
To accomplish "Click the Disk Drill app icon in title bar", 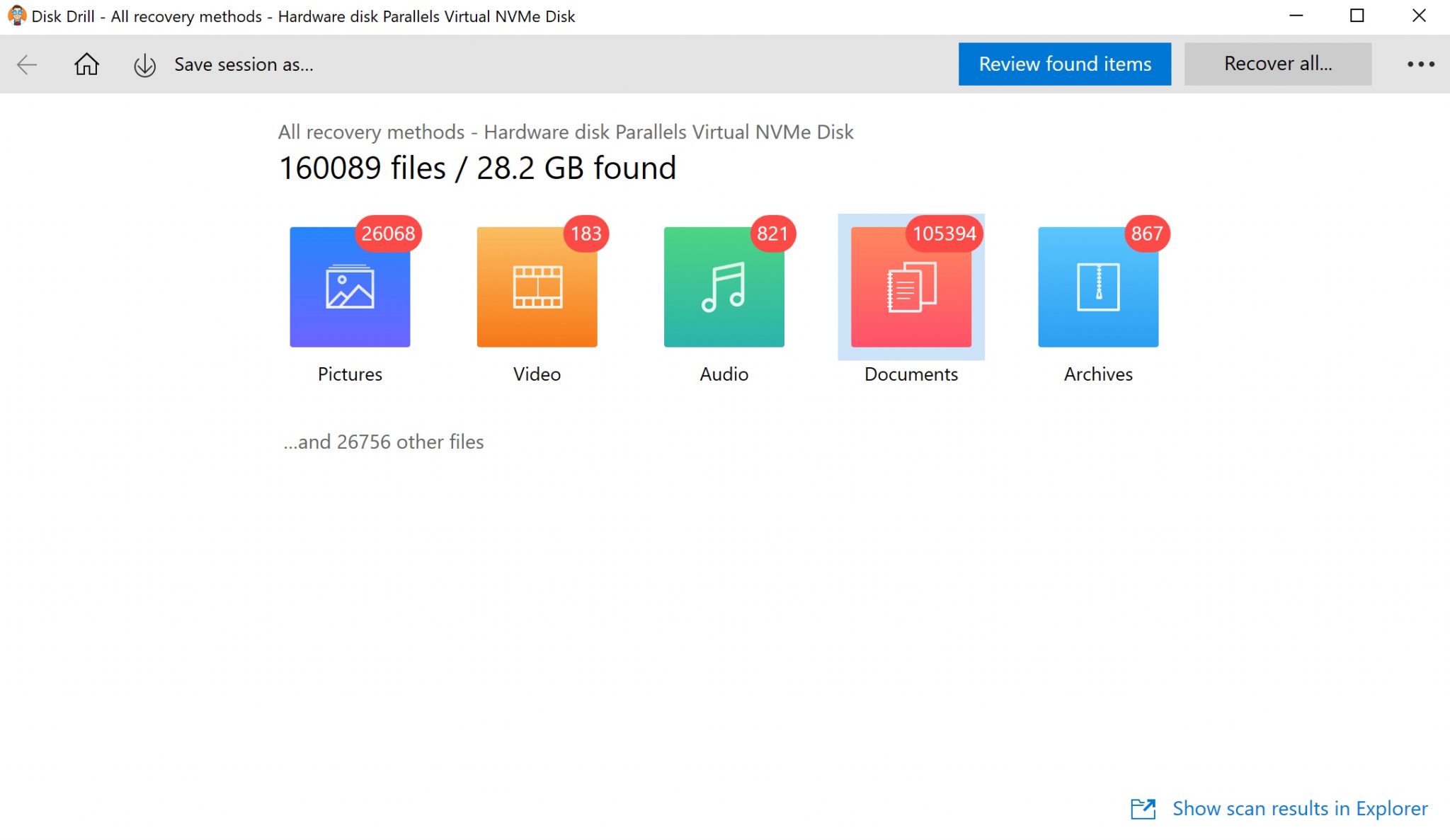I will pos(16,16).
